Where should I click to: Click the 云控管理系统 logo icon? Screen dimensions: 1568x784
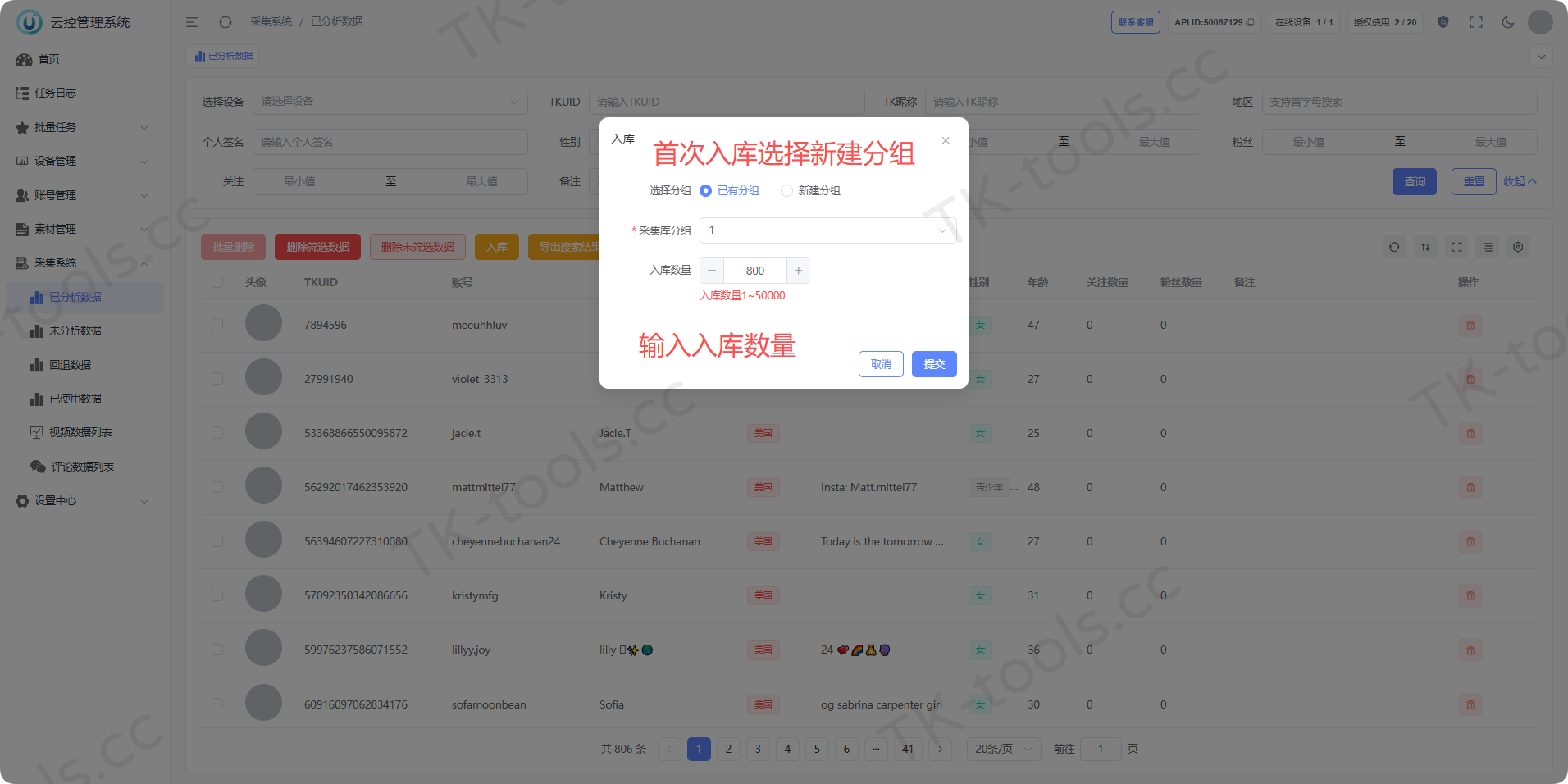coord(30,22)
